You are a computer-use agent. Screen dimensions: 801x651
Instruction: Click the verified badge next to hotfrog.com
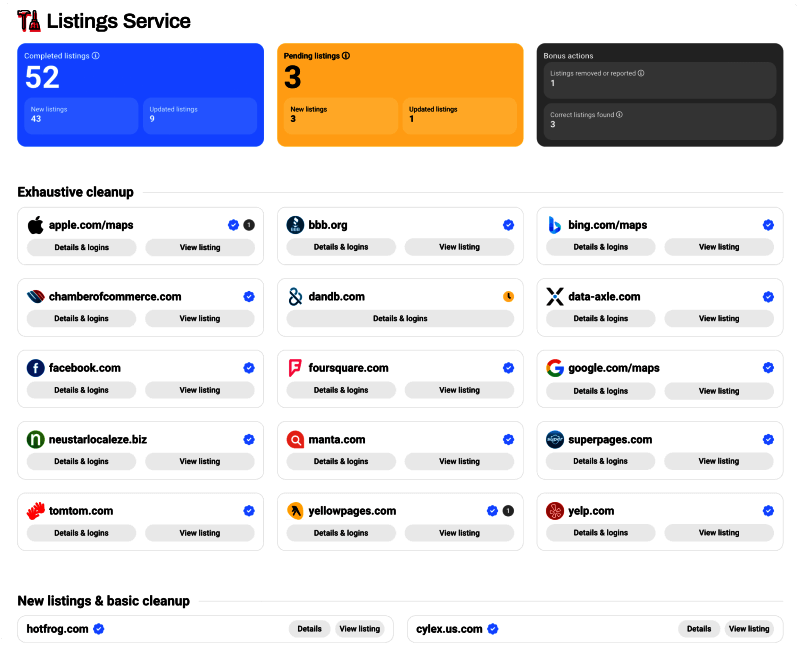pos(99,629)
